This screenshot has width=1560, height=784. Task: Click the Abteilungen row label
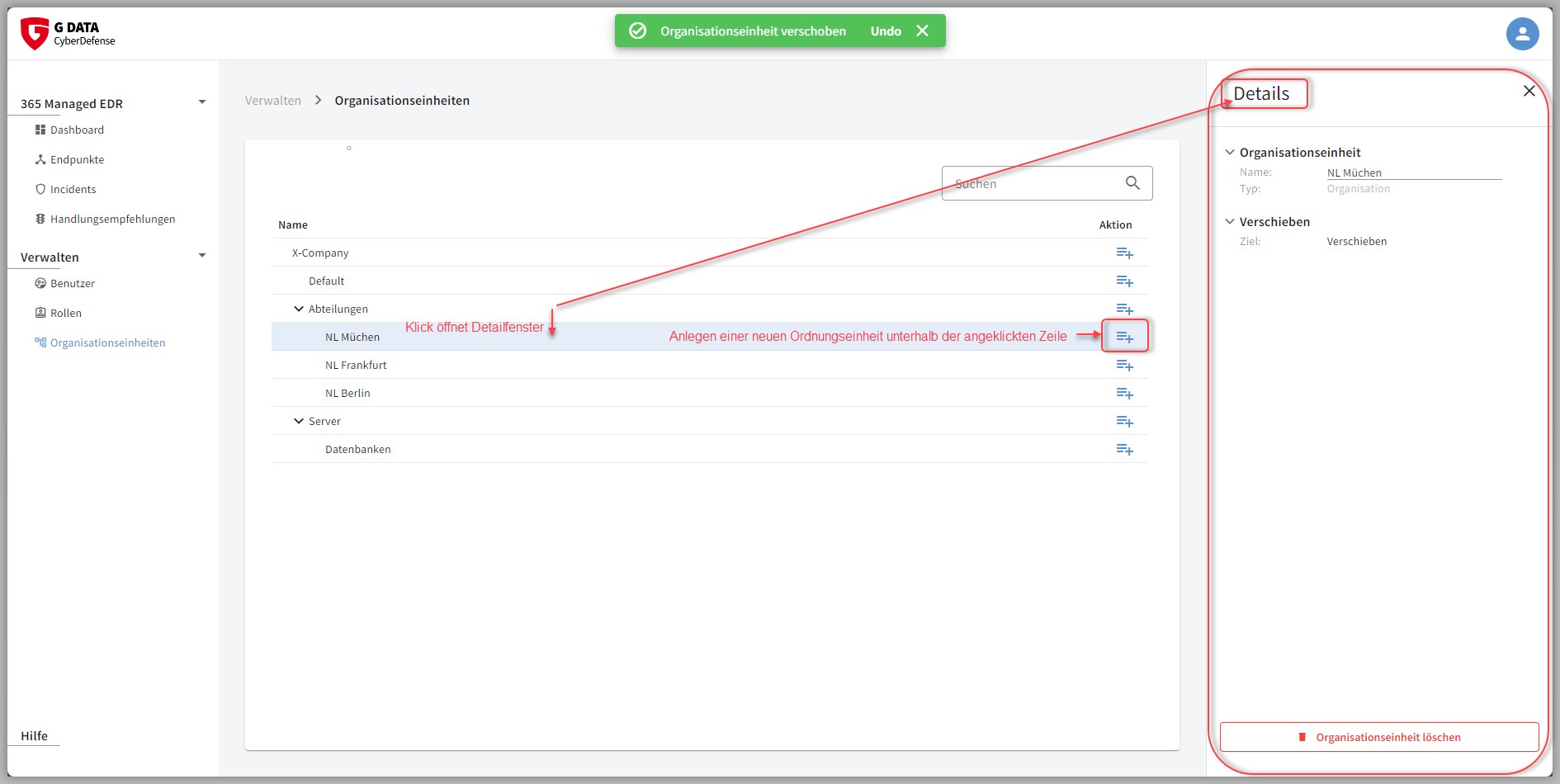point(338,309)
